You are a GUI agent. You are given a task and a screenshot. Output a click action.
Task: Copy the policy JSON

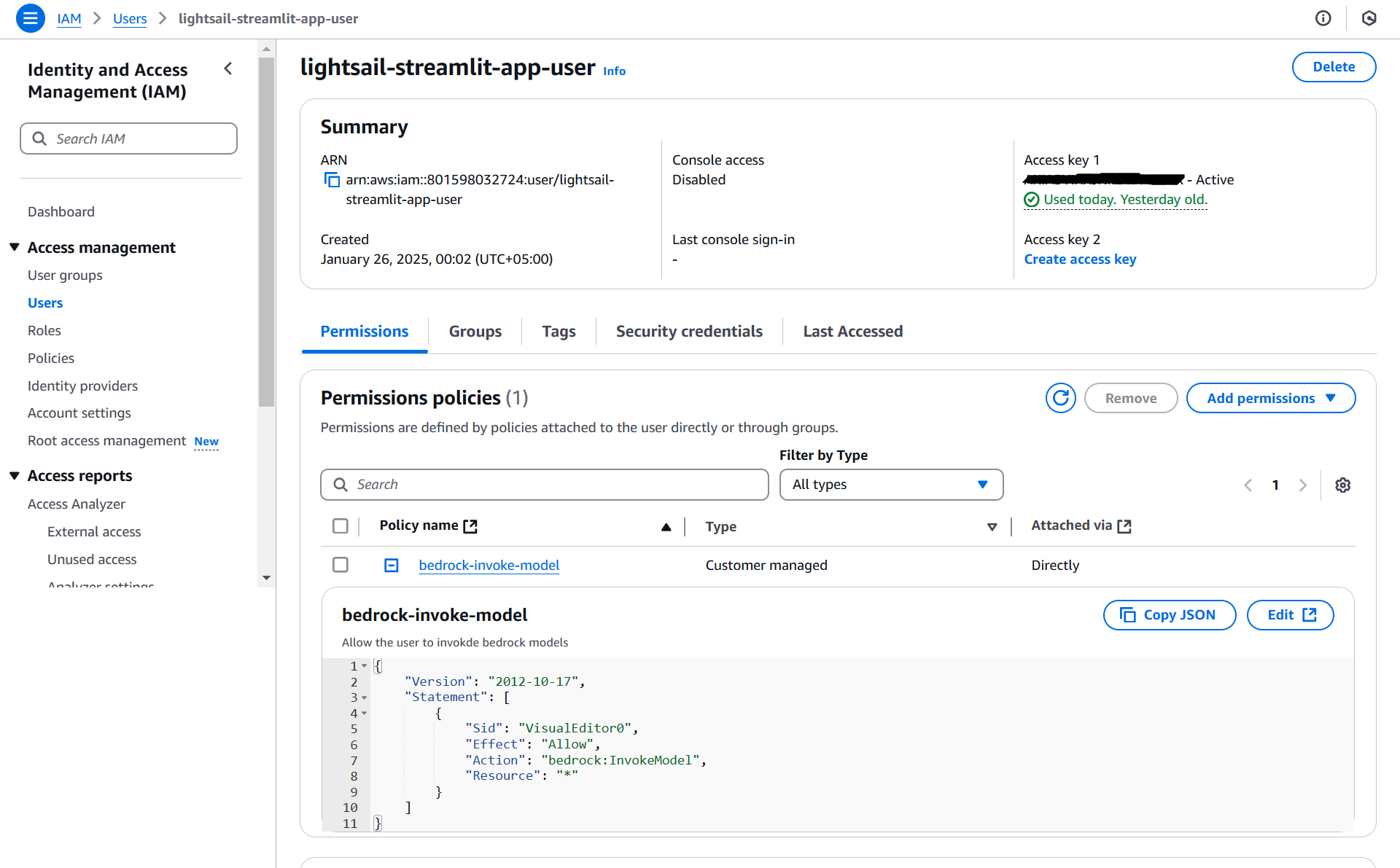[1169, 615]
